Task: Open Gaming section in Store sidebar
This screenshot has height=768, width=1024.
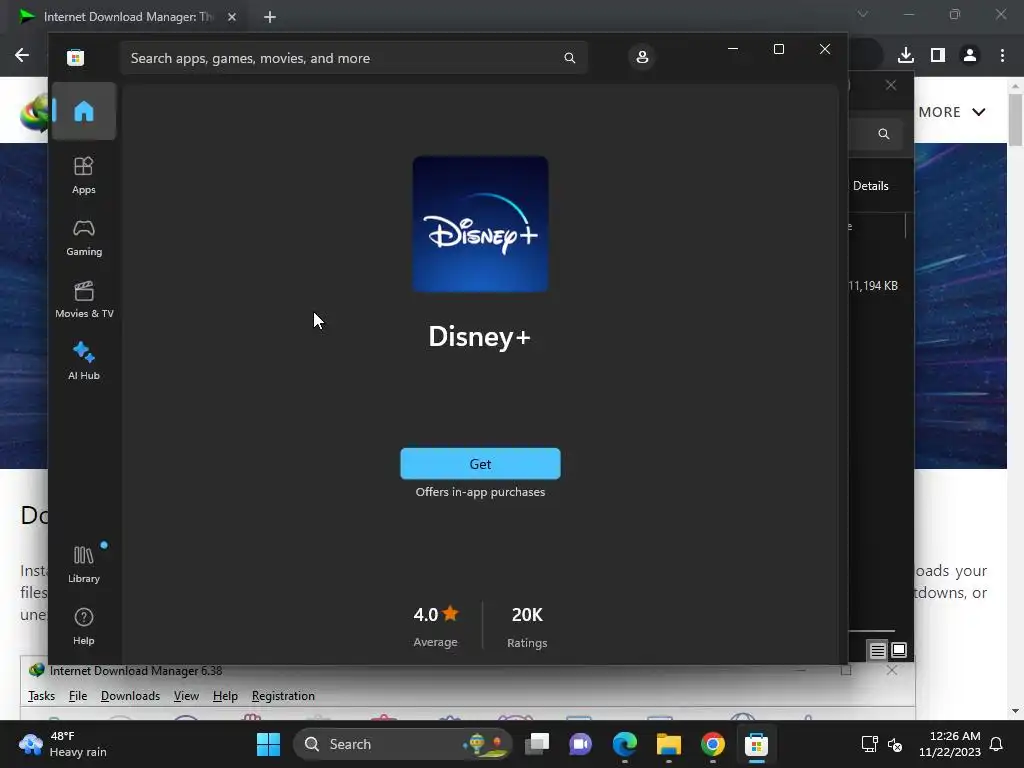Action: [x=84, y=238]
